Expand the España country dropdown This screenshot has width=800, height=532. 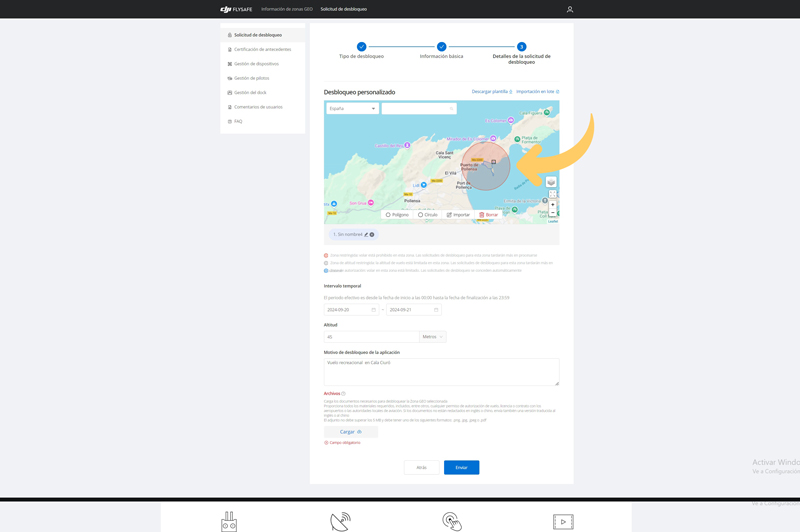click(x=352, y=109)
